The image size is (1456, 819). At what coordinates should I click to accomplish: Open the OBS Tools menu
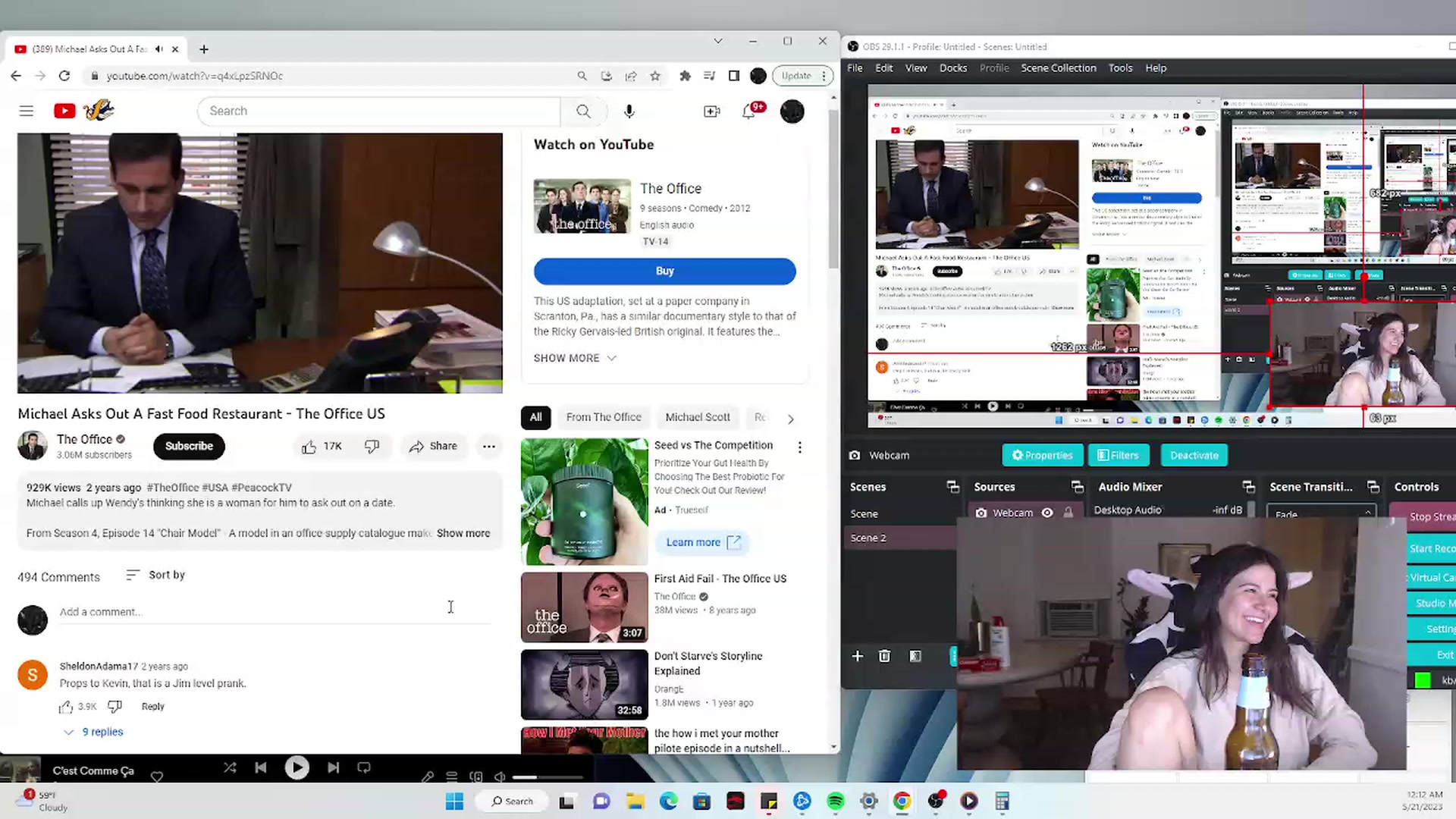click(1121, 68)
